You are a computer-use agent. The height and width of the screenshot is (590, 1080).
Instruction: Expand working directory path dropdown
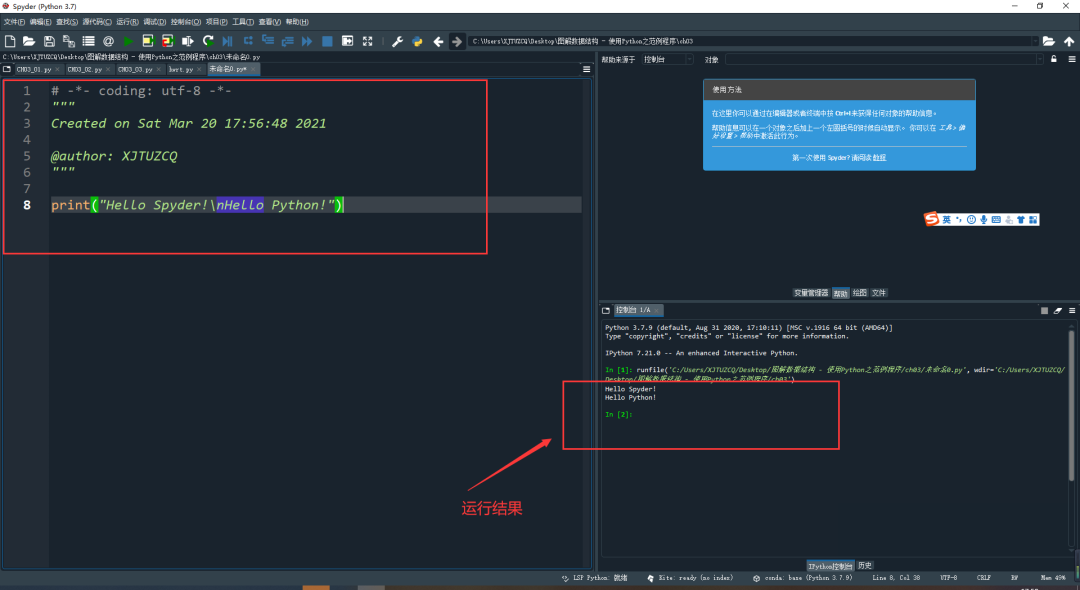[x=1035, y=41]
